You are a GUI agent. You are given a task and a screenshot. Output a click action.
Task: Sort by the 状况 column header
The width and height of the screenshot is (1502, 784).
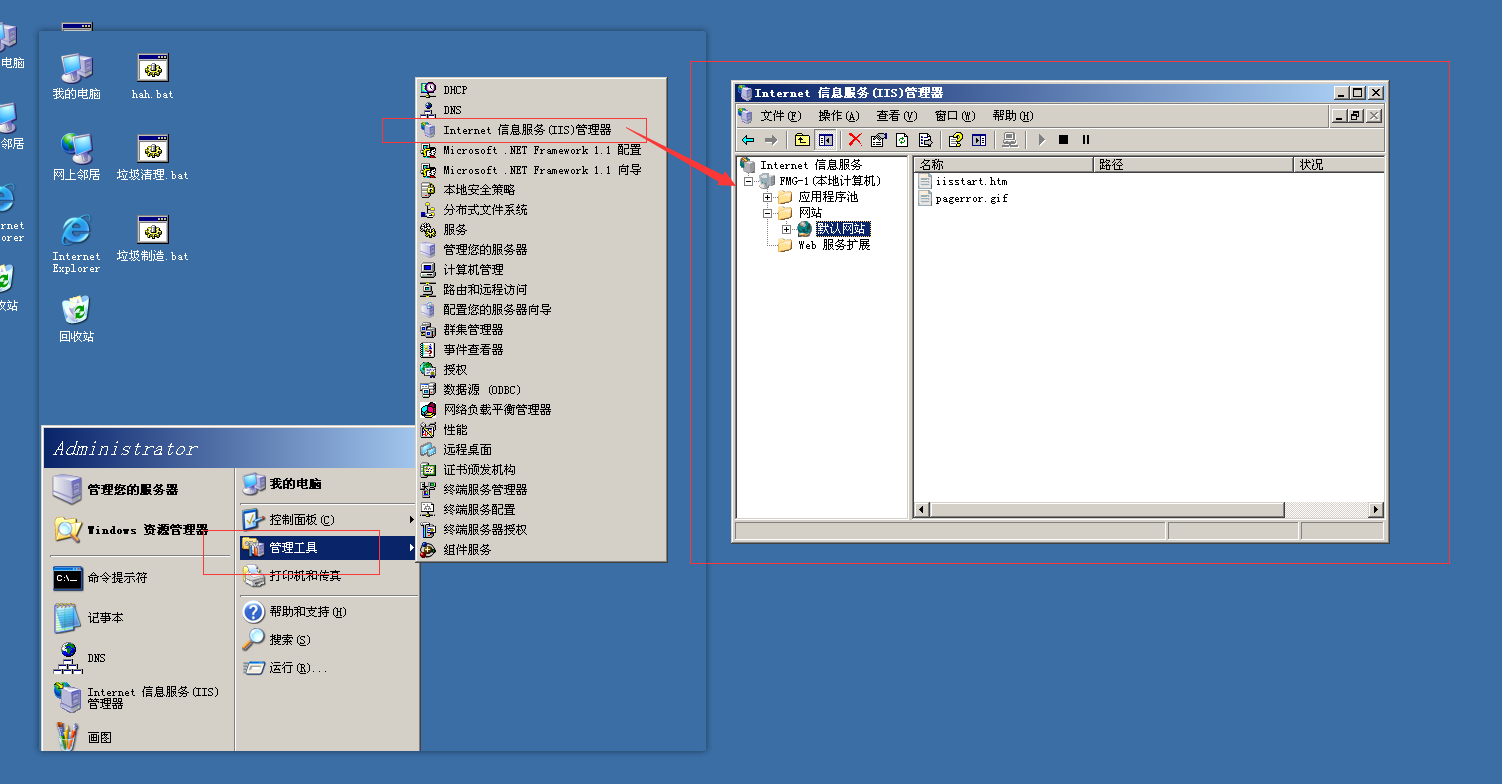click(x=1339, y=165)
